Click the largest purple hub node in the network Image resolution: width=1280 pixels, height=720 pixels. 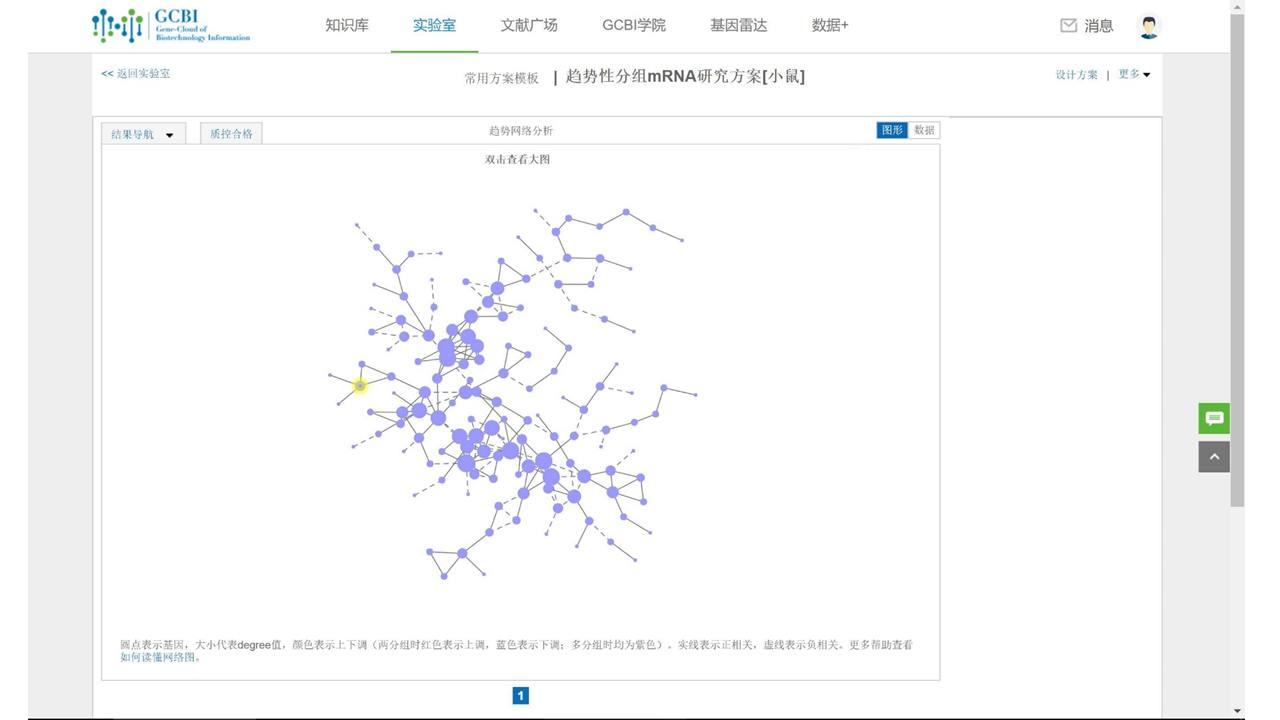[448, 350]
